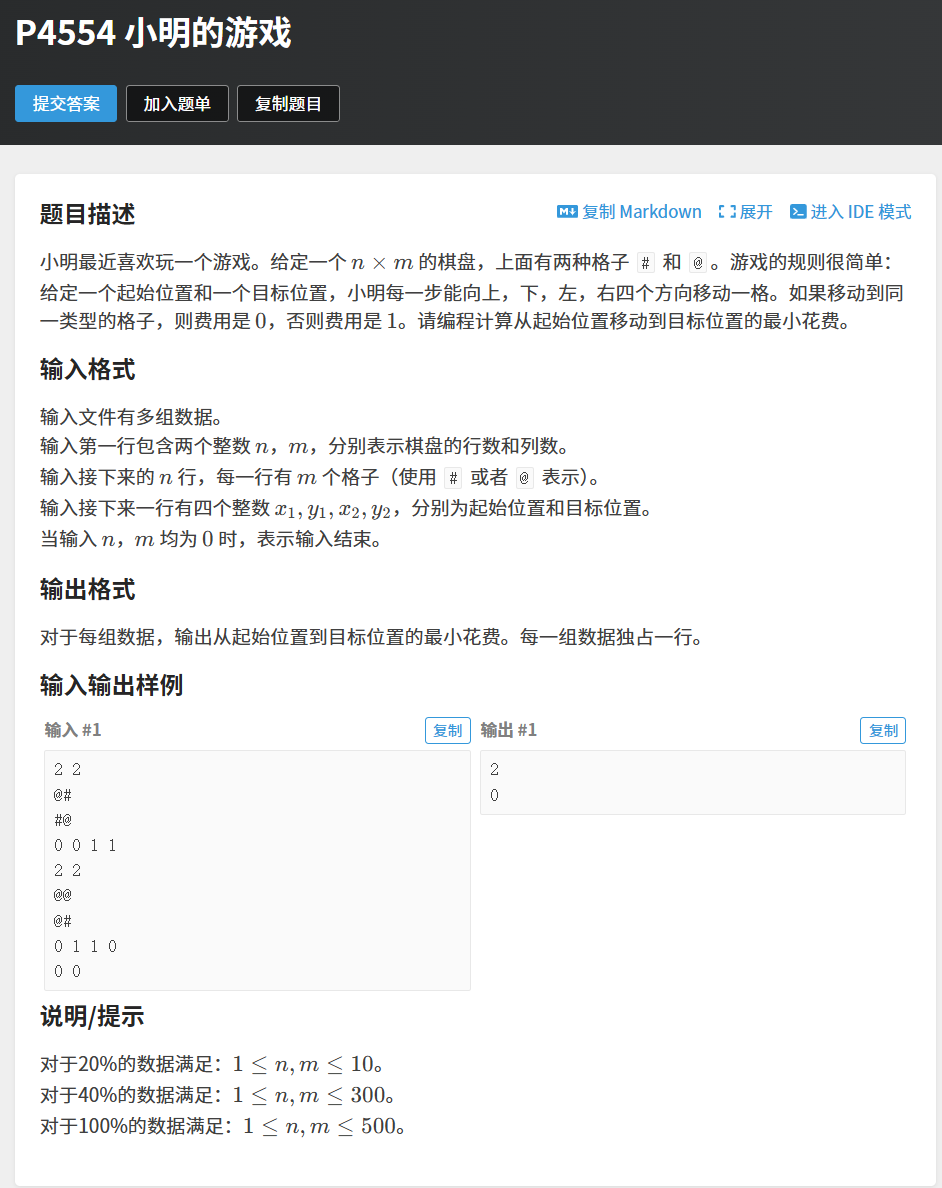
Task: Click inside the sample output code box
Action: click(693, 783)
